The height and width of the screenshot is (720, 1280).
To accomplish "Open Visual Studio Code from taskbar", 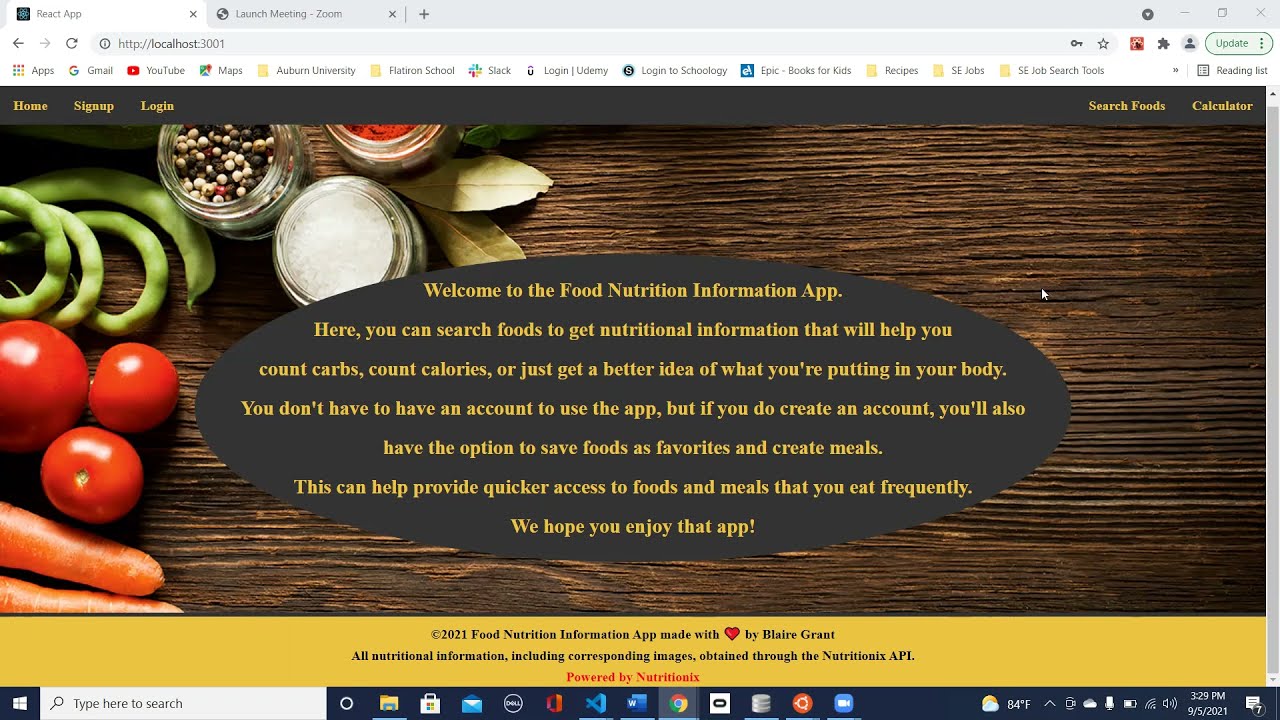I will (596, 703).
